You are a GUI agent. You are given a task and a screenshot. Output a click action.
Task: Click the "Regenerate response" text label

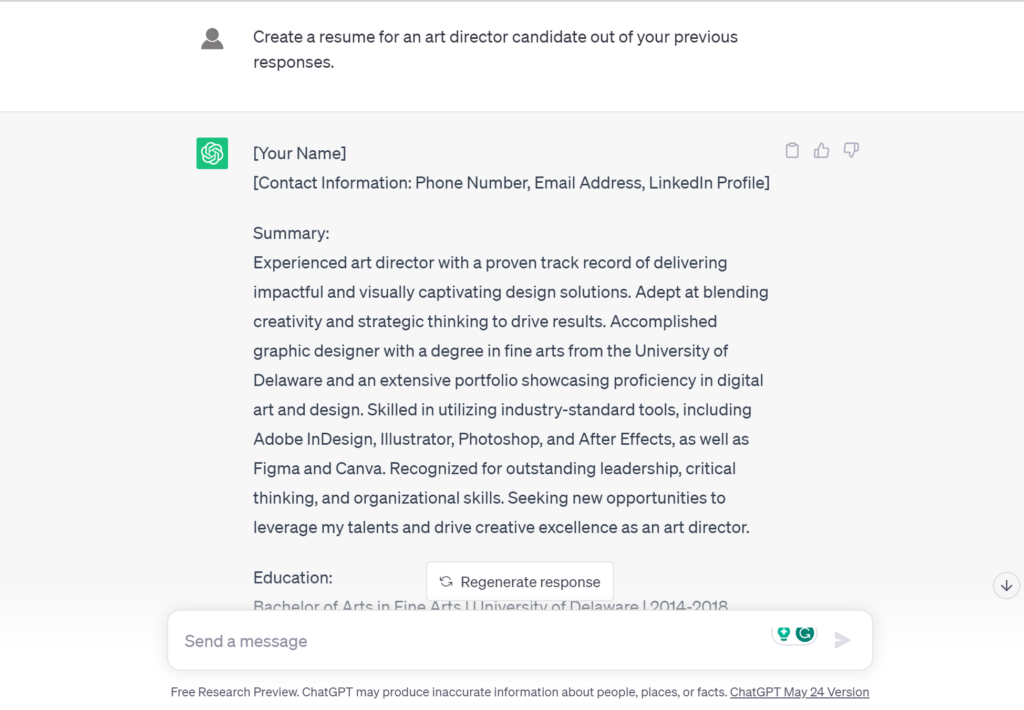pos(530,582)
